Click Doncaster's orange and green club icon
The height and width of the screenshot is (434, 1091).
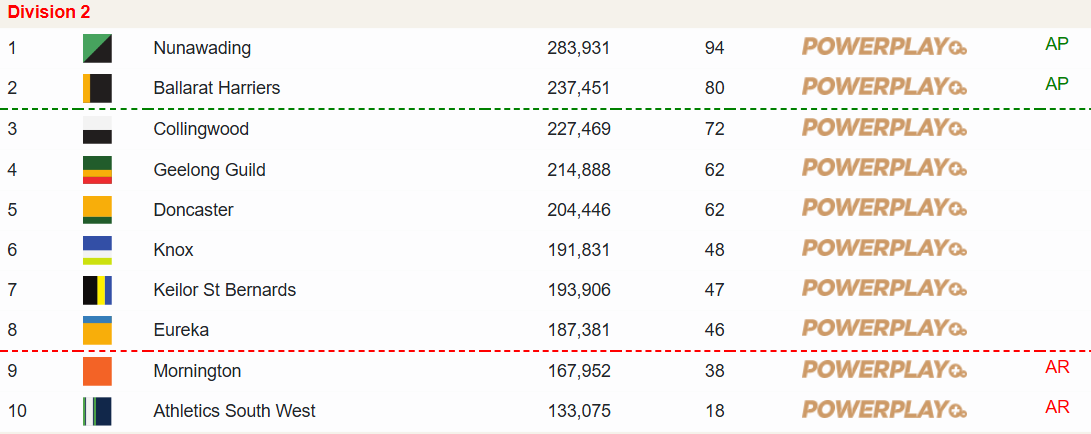coord(97,210)
